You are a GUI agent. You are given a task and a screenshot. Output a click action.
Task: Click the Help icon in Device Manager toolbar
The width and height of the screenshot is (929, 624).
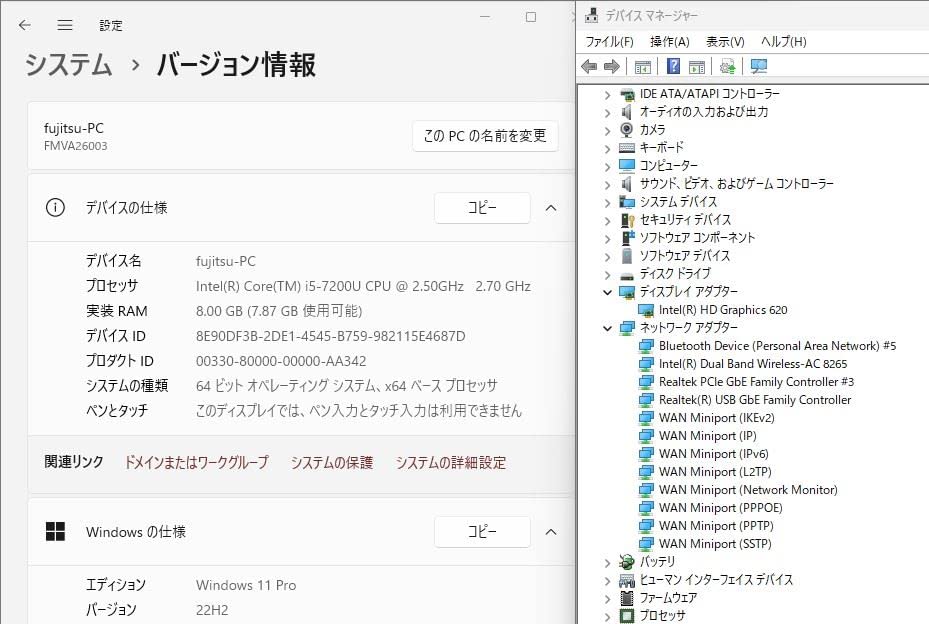pyautogui.click(x=674, y=66)
